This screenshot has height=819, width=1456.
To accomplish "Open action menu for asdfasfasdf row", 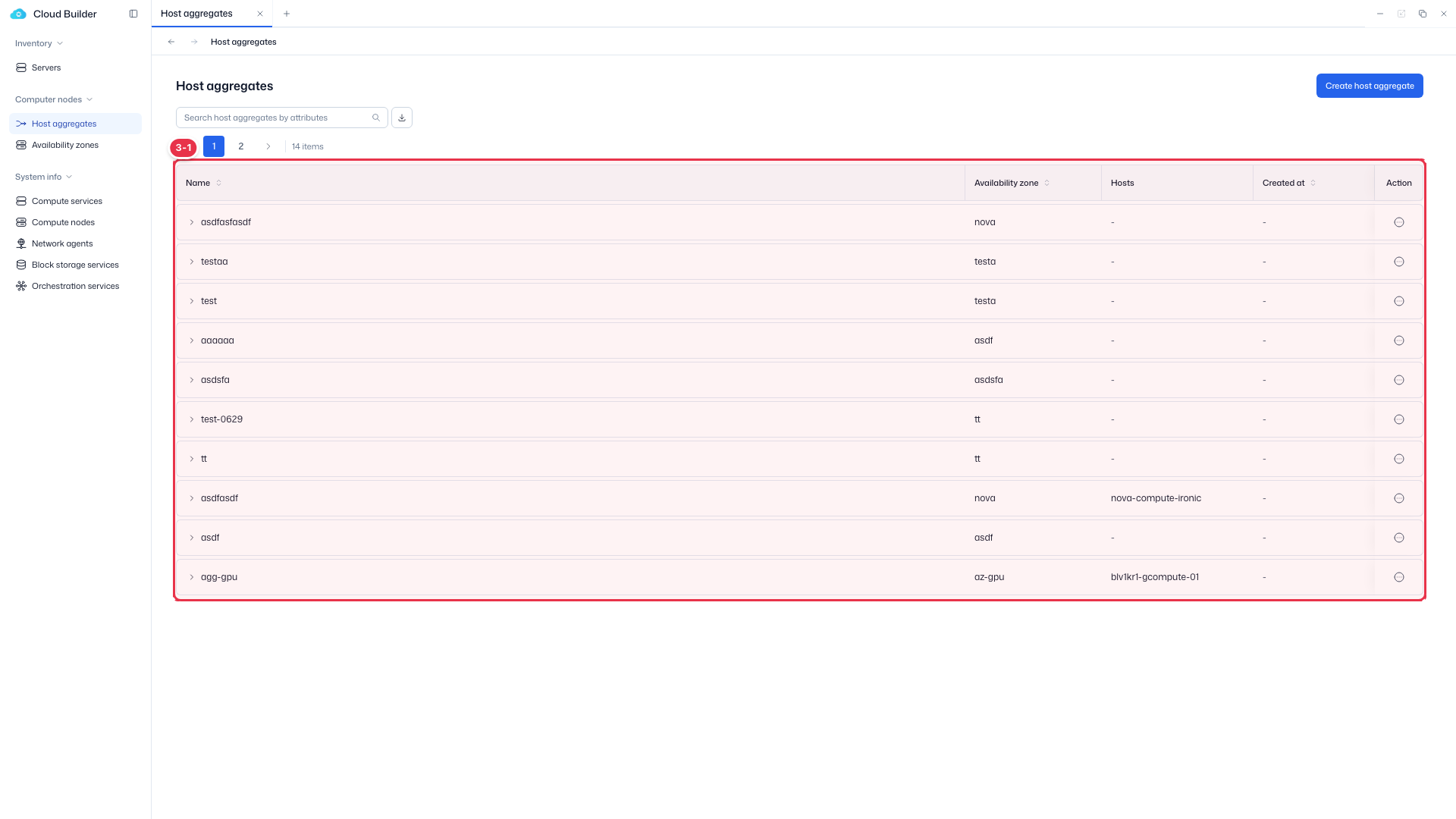I will click(x=1399, y=222).
